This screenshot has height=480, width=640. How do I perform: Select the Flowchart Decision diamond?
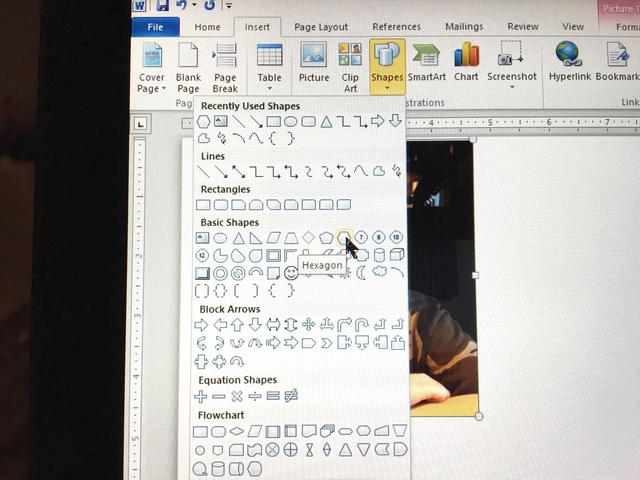pos(236,431)
